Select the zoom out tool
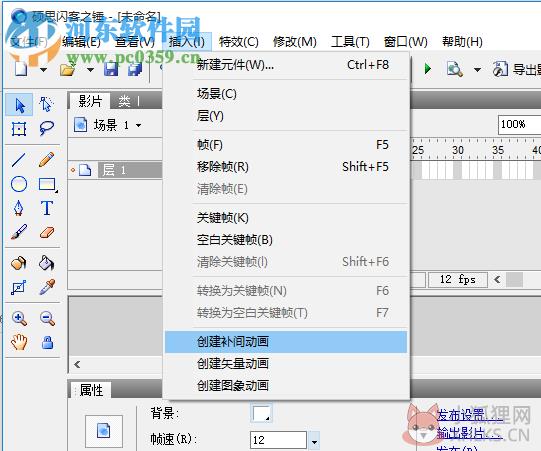541x451 pixels. (47, 318)
